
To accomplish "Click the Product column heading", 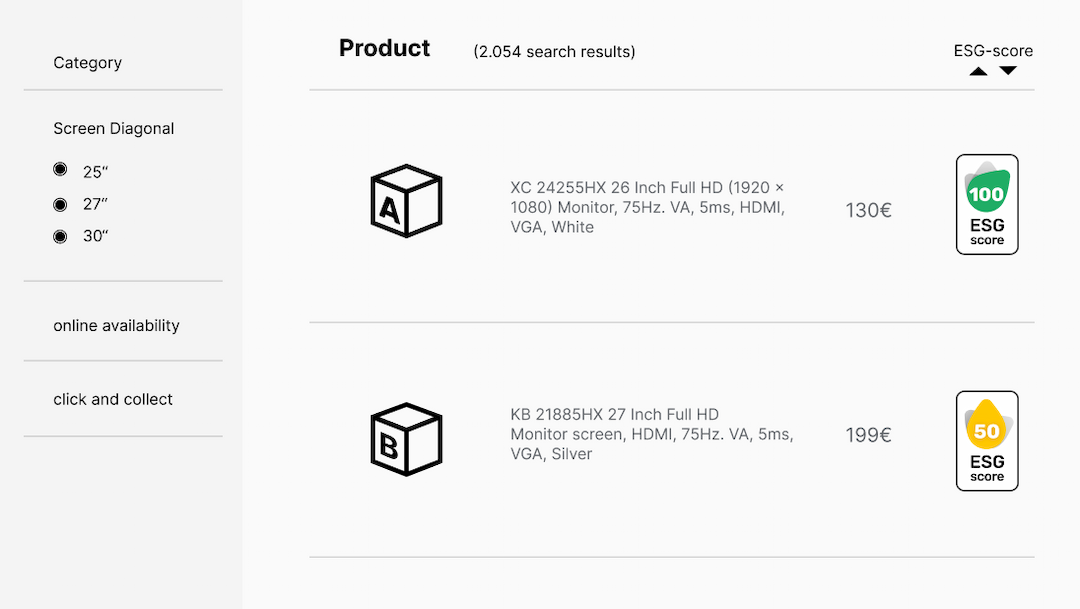I will (384, 48).
